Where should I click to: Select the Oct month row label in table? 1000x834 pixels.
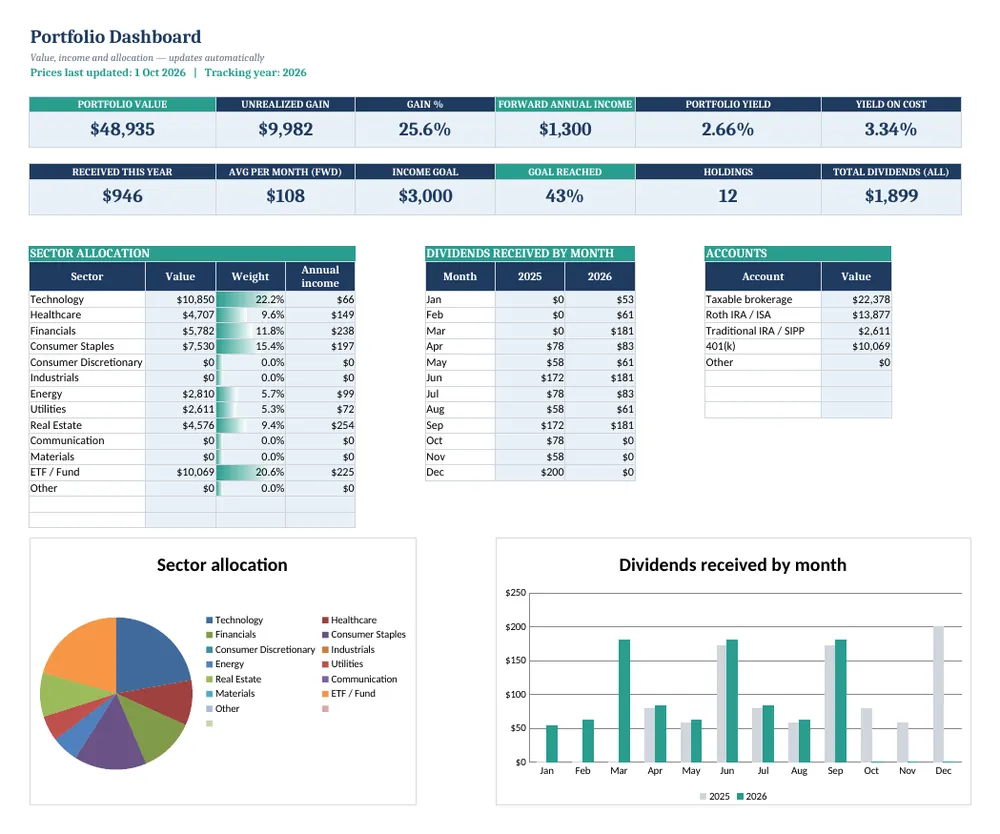coord(460,441)
